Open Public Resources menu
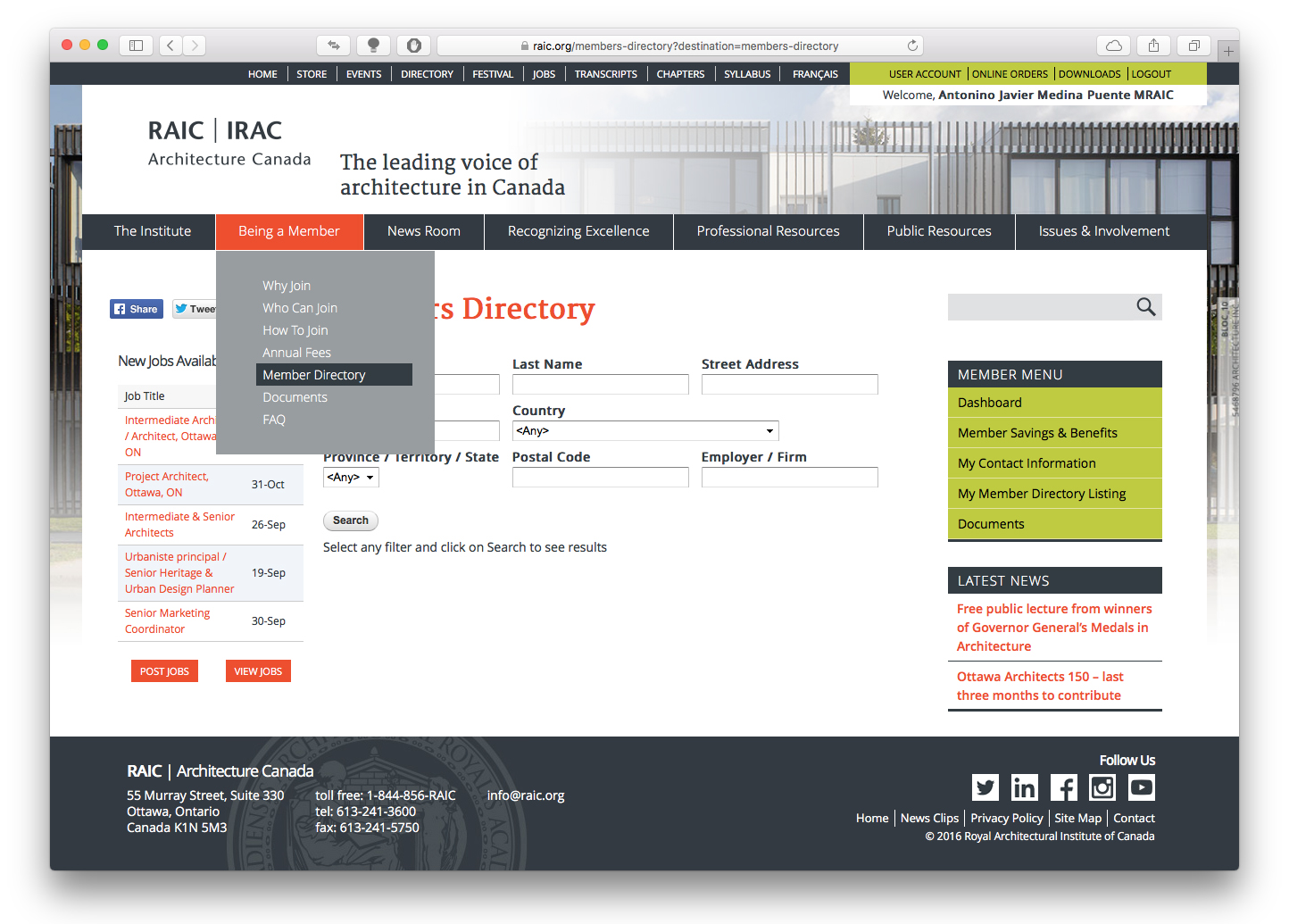Image resolution: width=1289 pixels, height=924 pixels. coord(939,231)
